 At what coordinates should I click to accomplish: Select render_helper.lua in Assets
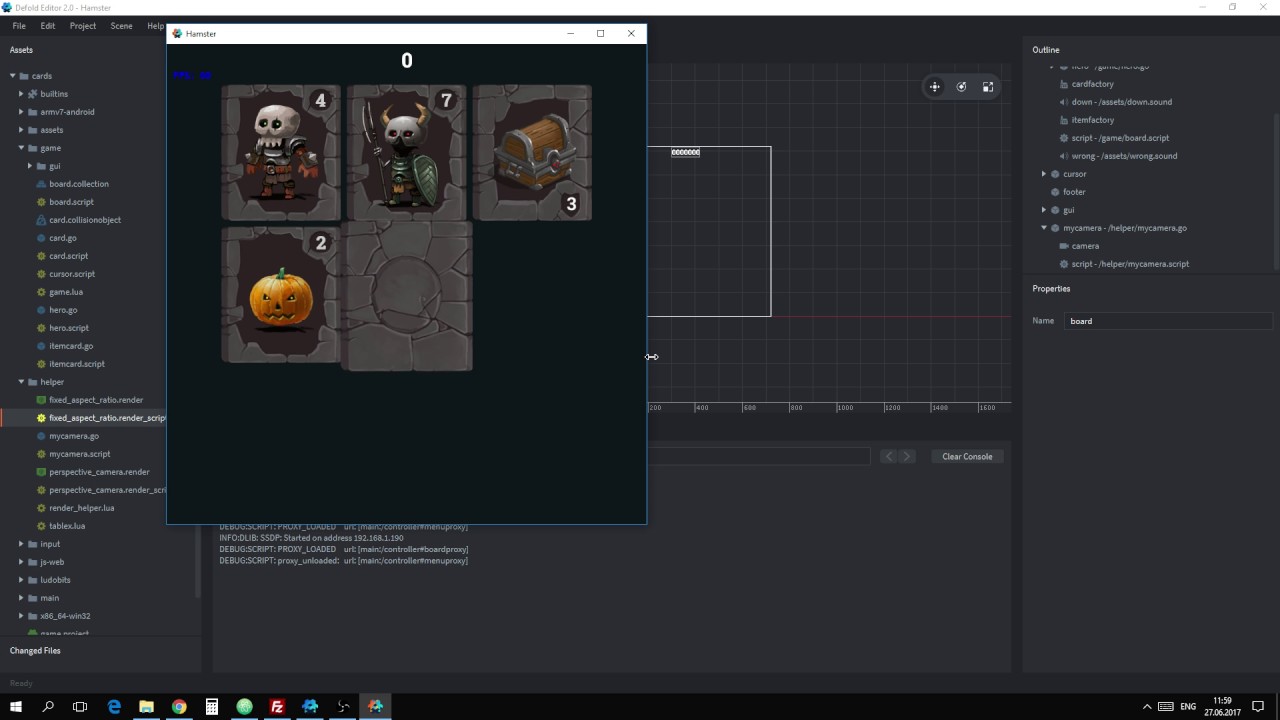(x=82, y=508)
